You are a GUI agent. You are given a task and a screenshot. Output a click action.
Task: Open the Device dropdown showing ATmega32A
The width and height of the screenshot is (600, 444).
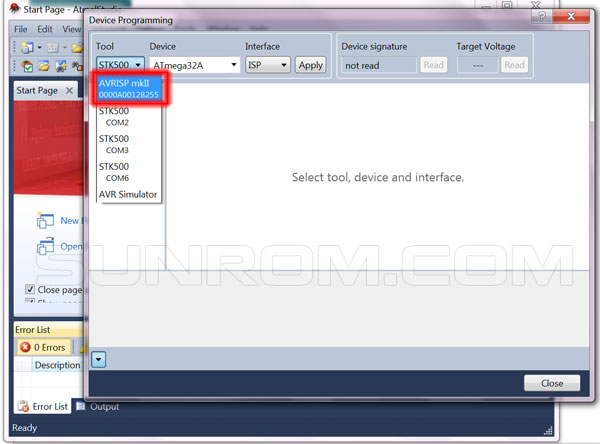(195, 65)
